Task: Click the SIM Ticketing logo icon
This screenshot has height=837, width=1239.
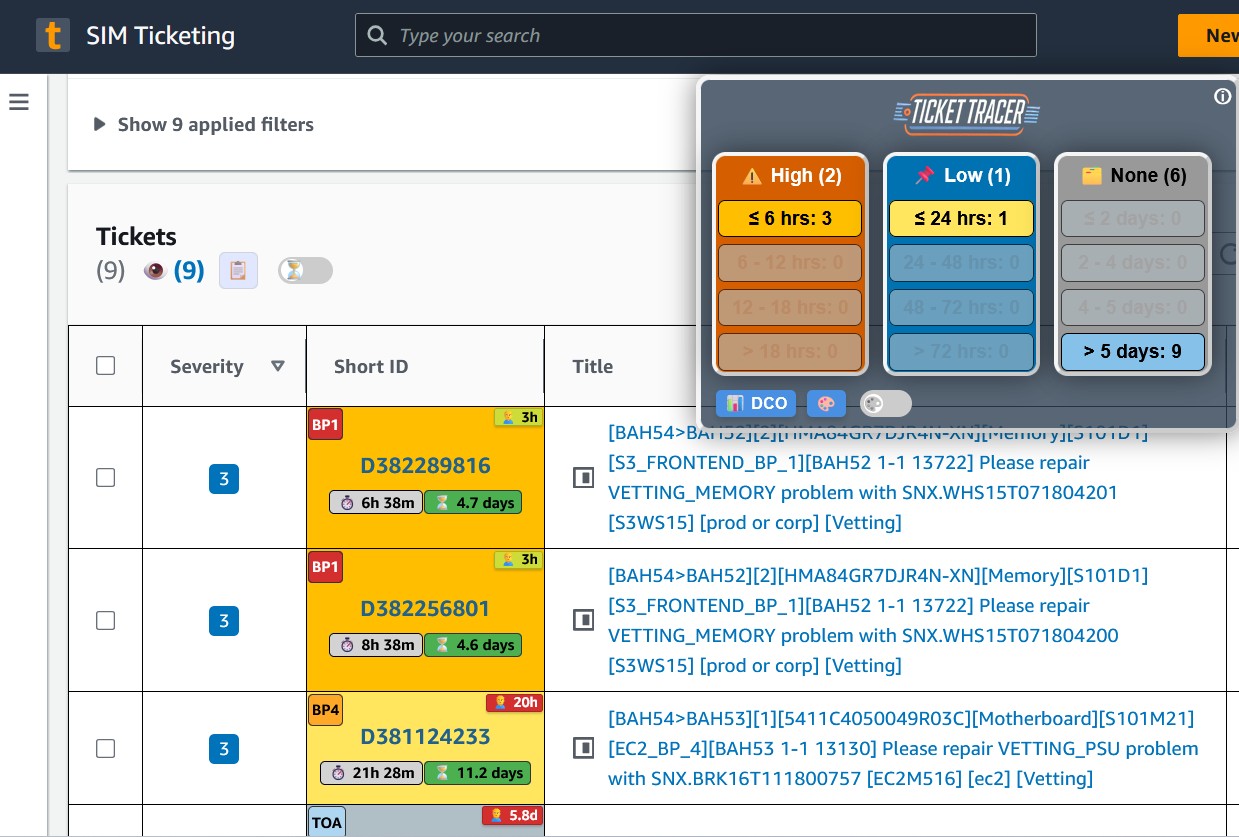Action: click(54, 35)
